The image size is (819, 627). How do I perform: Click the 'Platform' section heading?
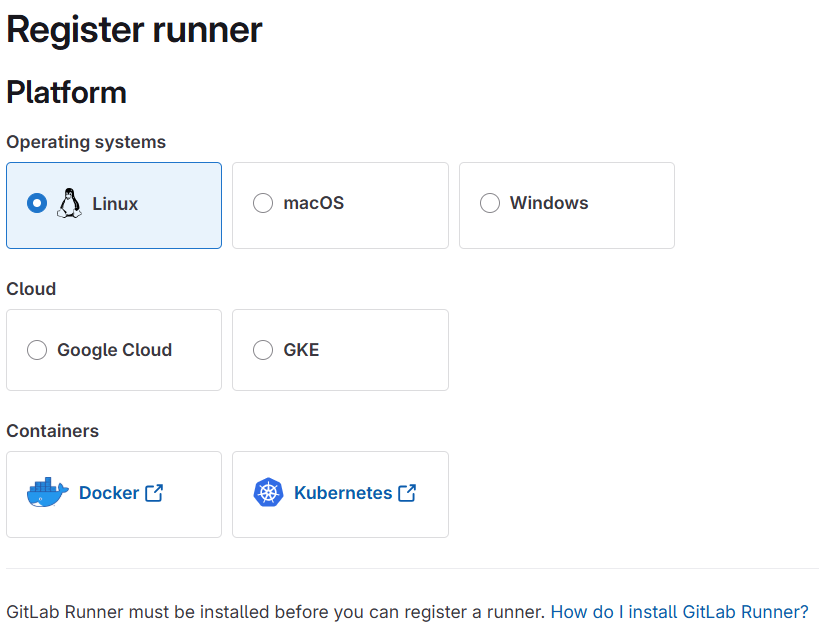66,93
